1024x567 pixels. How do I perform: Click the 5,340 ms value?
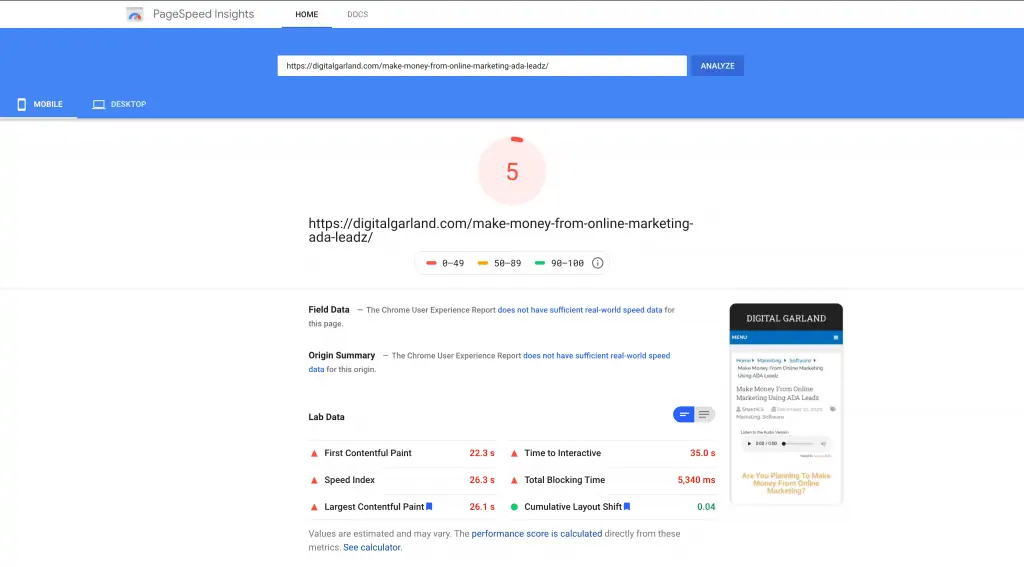point(696,480)
